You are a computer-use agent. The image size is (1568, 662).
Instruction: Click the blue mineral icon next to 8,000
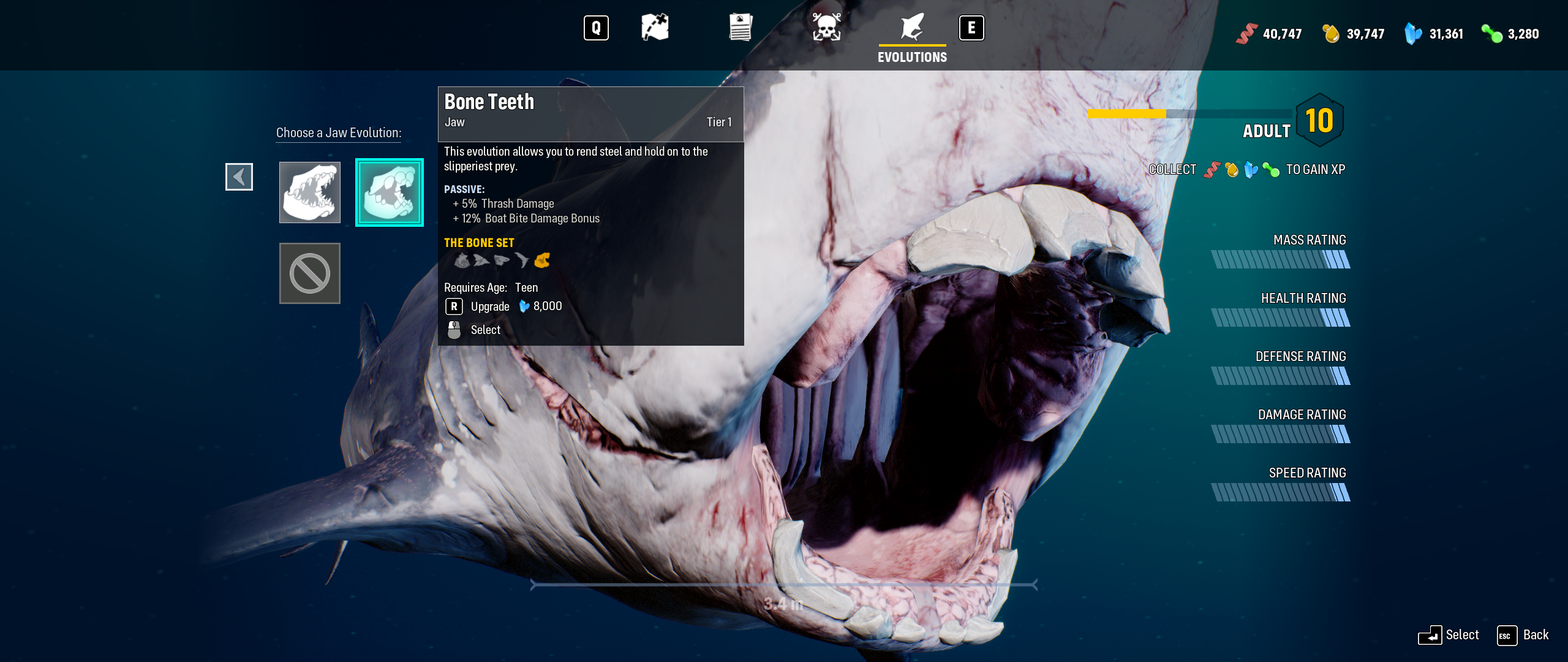tap(524, 306)
